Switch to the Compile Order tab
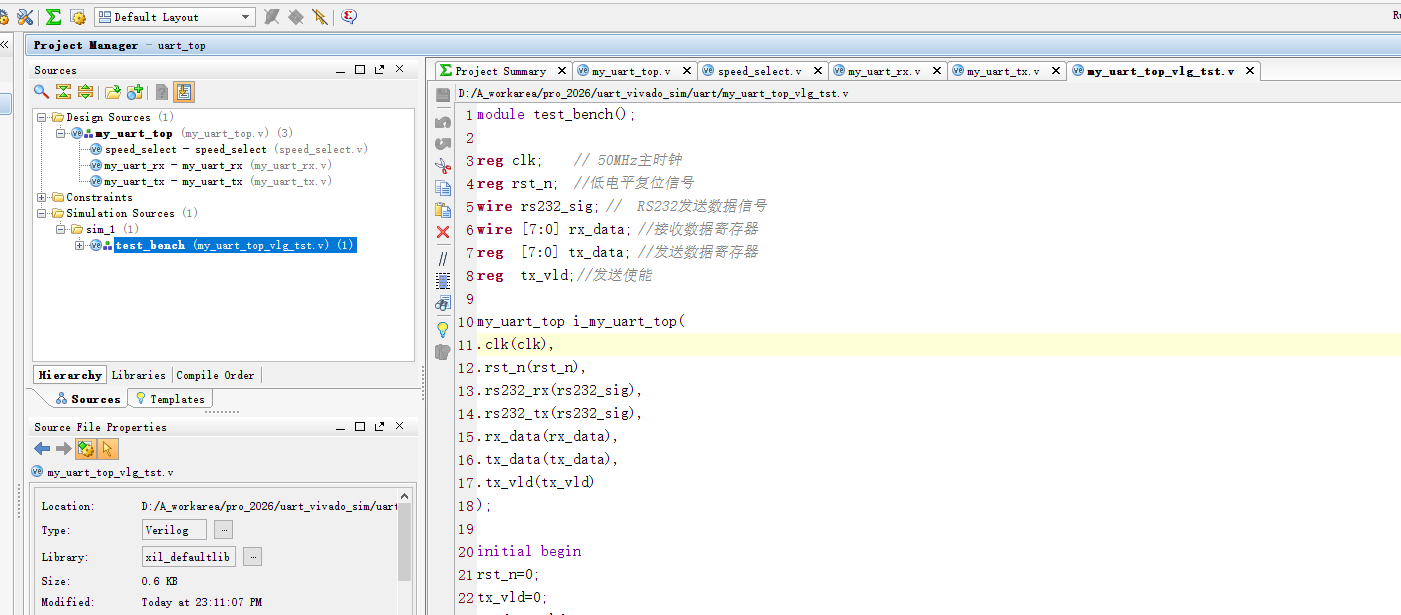The height and width of the screenshot is (615, 1401). tap(215, 375)
